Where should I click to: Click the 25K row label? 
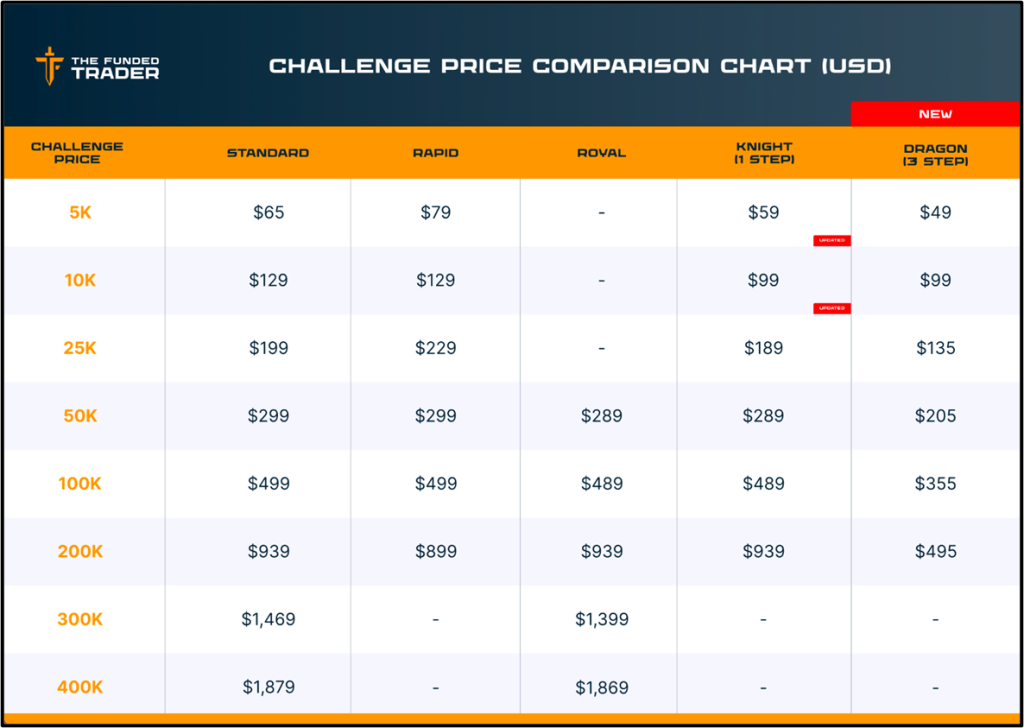[80, 348]
